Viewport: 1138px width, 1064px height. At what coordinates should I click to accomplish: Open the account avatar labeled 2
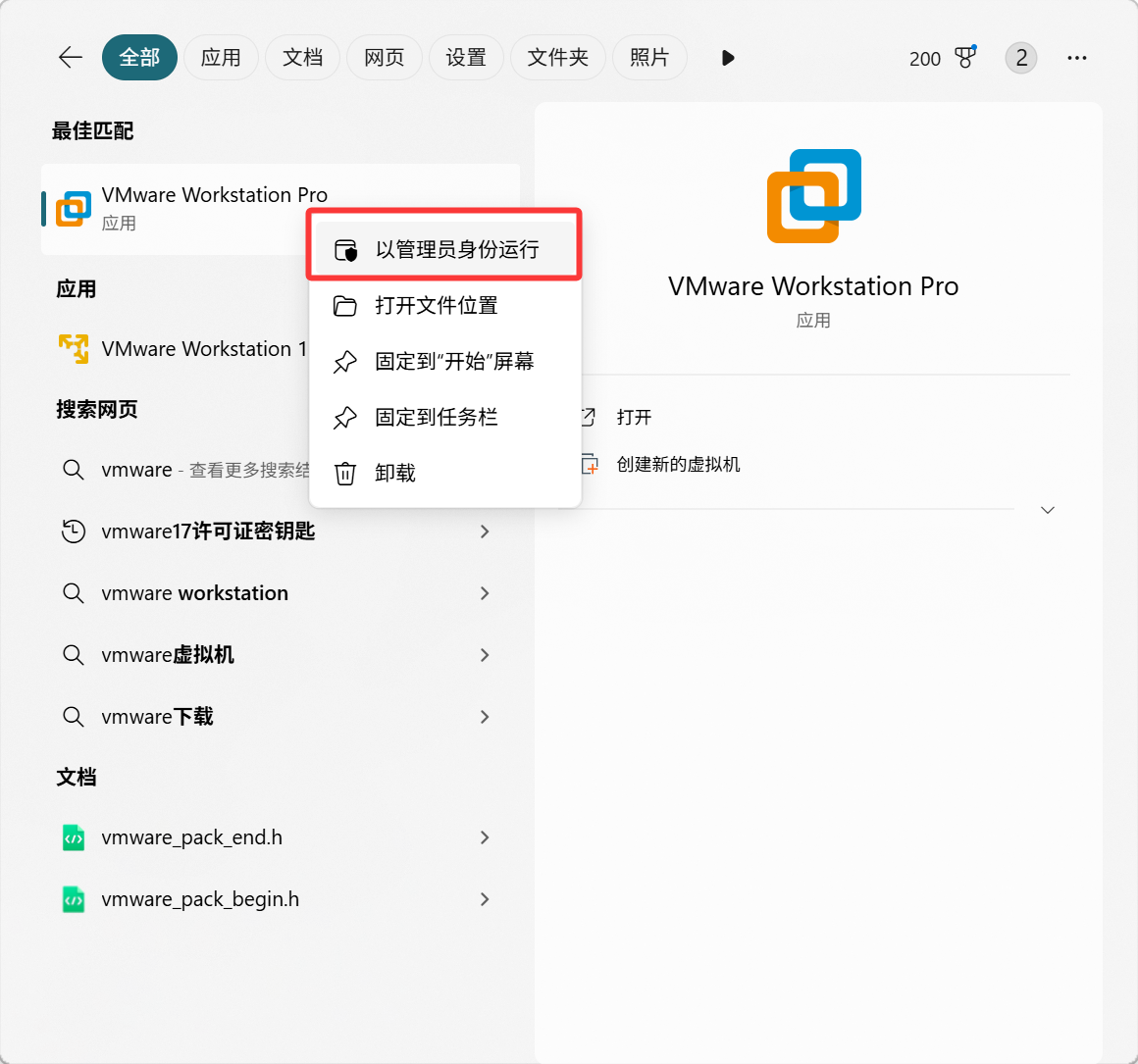[1021, 58]
